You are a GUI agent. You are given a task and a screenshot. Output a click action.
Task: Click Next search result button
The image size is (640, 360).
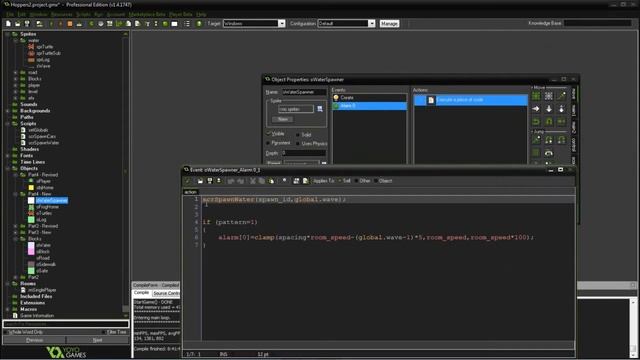(98, 340)
